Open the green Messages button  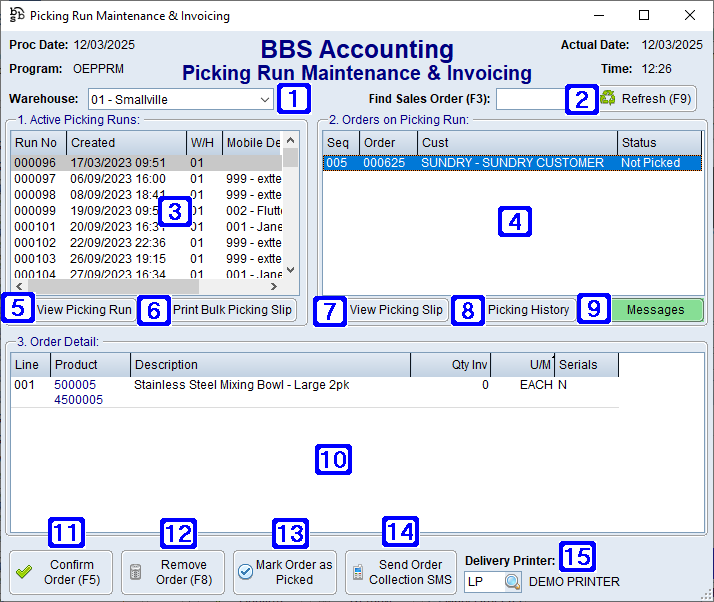point(655,310)
